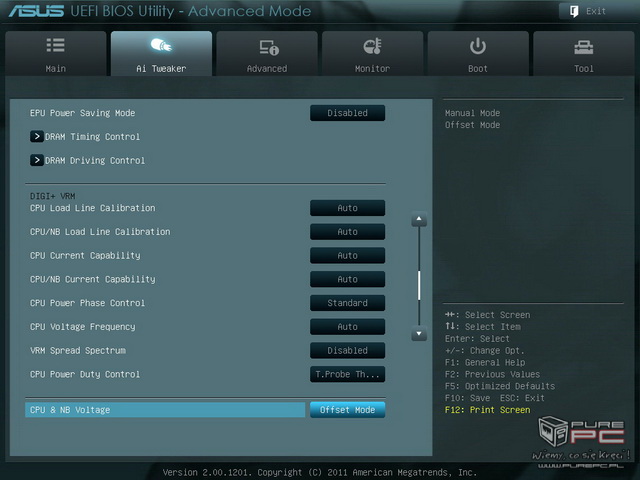
Task: Click Offset Mode help text
Action: [x=472, y=125]
